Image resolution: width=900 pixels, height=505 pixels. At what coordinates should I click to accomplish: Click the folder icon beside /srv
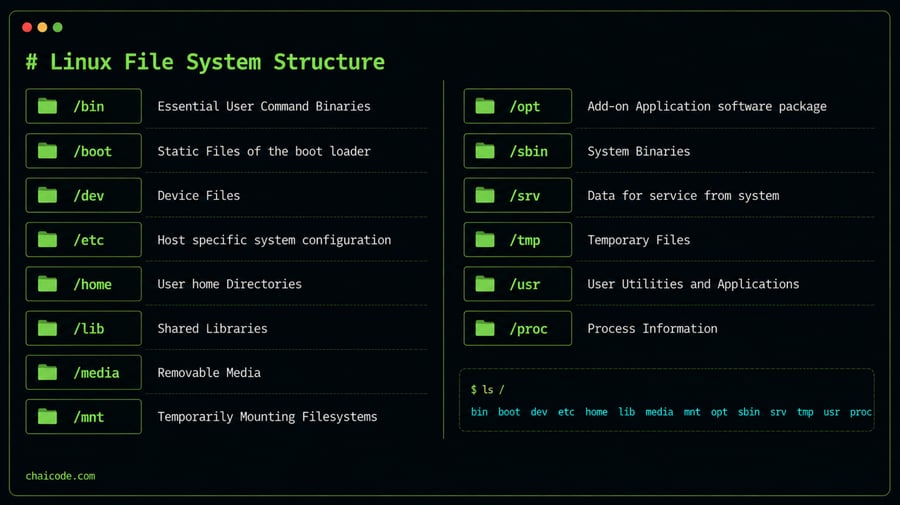(485, 195)
